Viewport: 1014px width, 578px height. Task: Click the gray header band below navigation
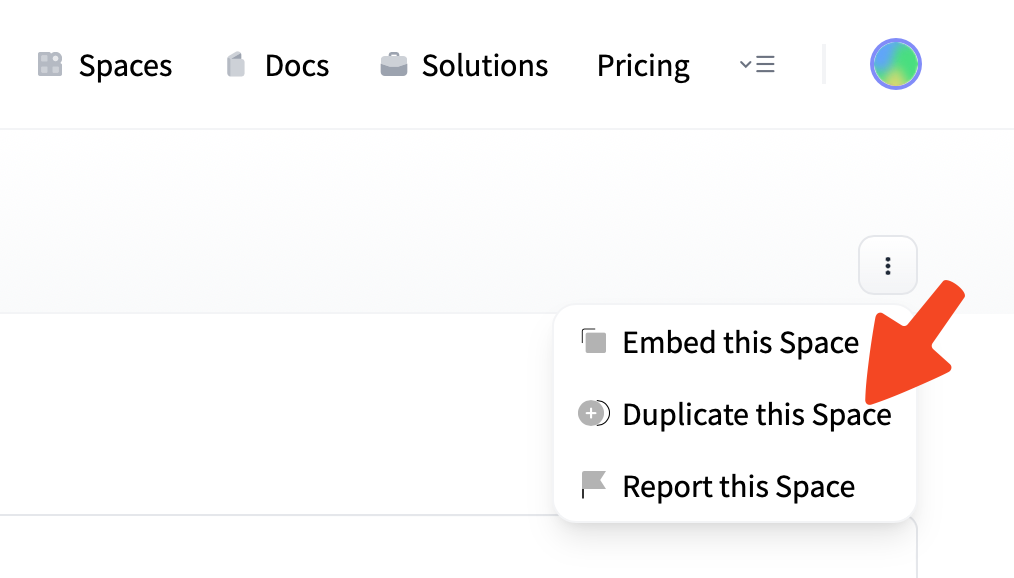pyautogui.click(x=400, y=220)
